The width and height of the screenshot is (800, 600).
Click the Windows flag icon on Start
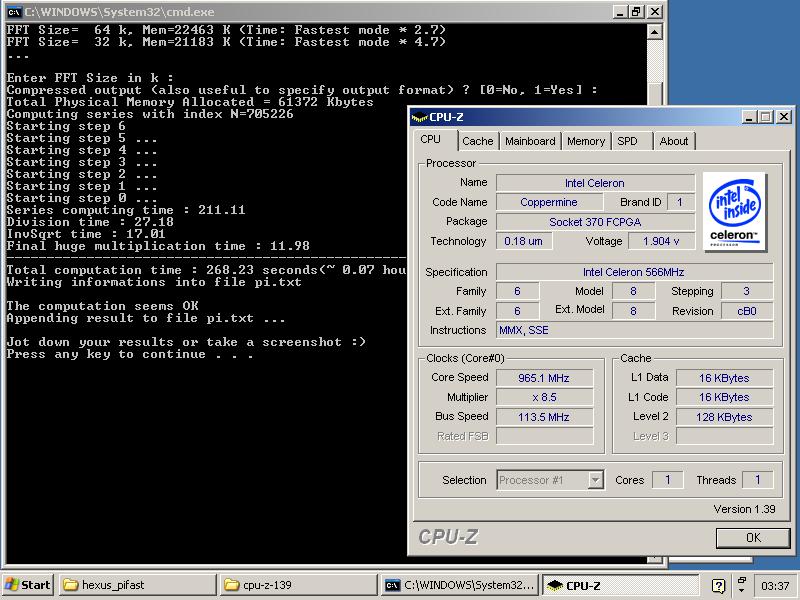(12, 585)
